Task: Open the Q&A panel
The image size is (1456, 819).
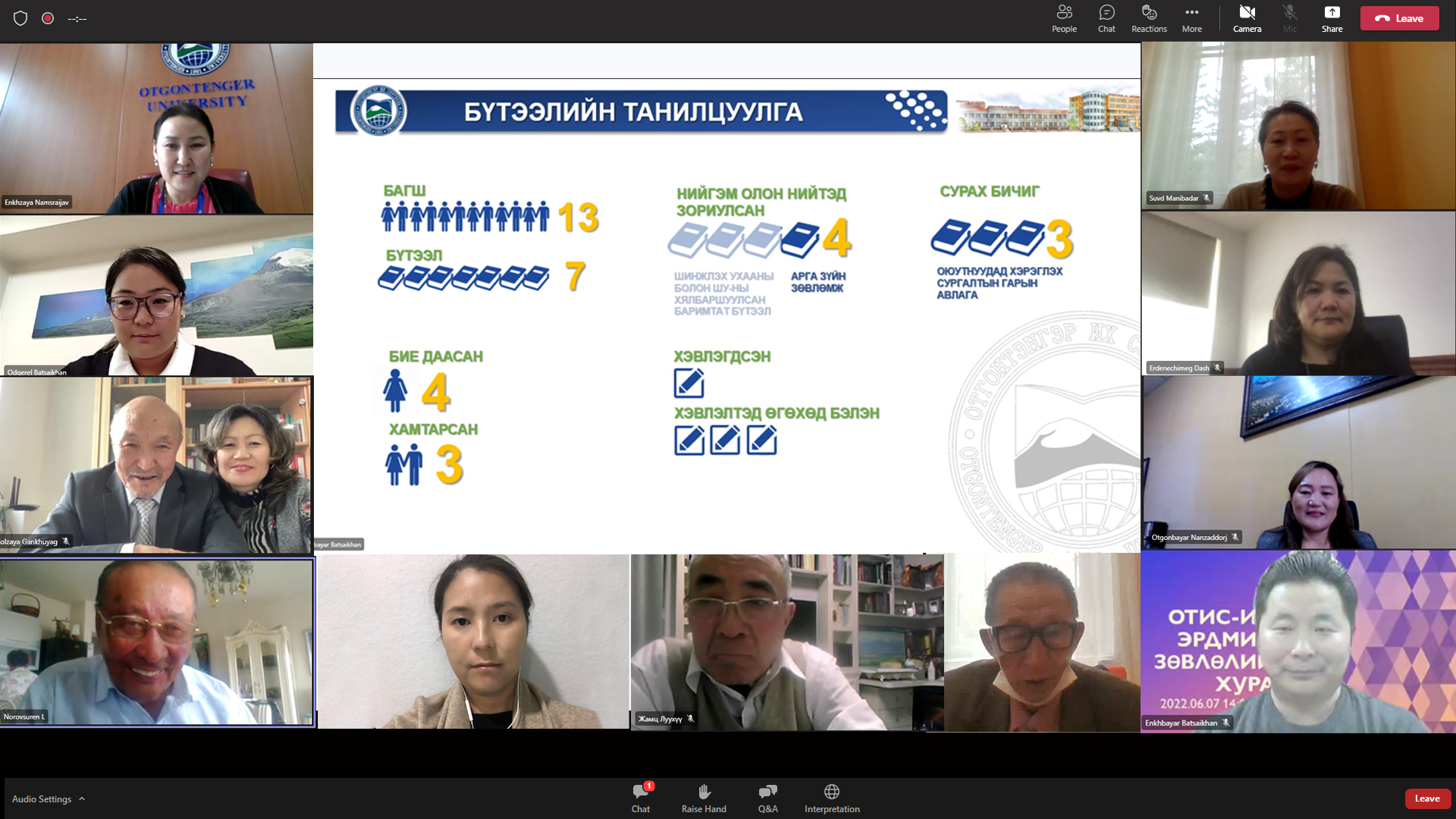Action: point(767,799)
